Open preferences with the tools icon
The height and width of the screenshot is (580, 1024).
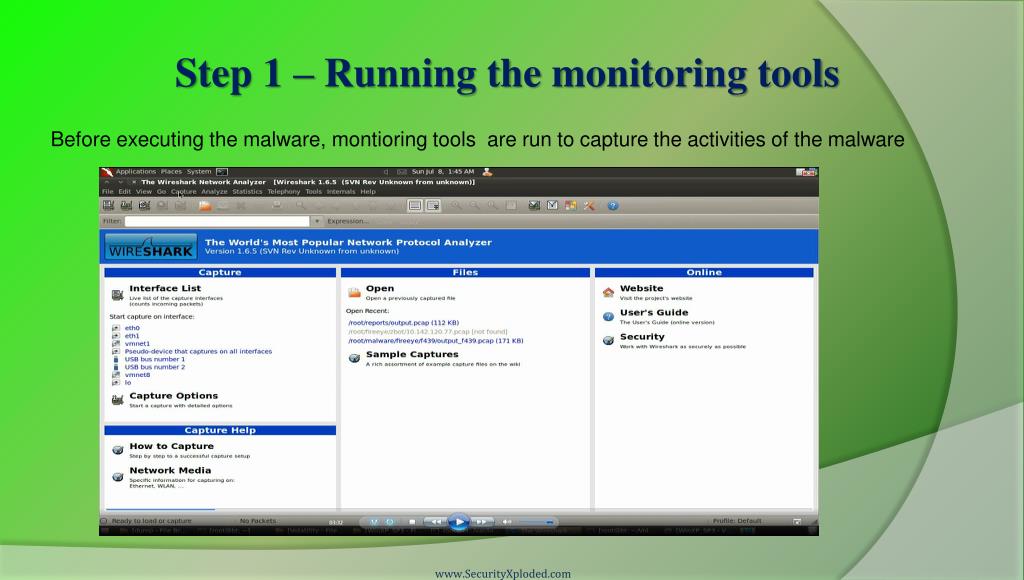589,205
